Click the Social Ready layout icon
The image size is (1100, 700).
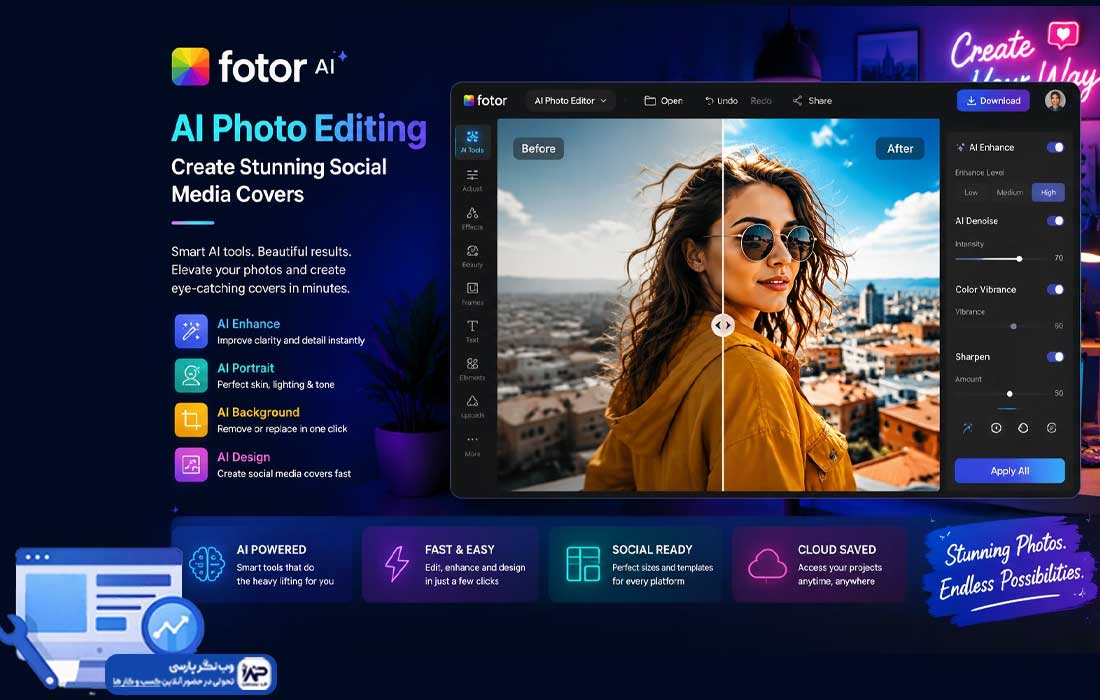click(583, 564)
